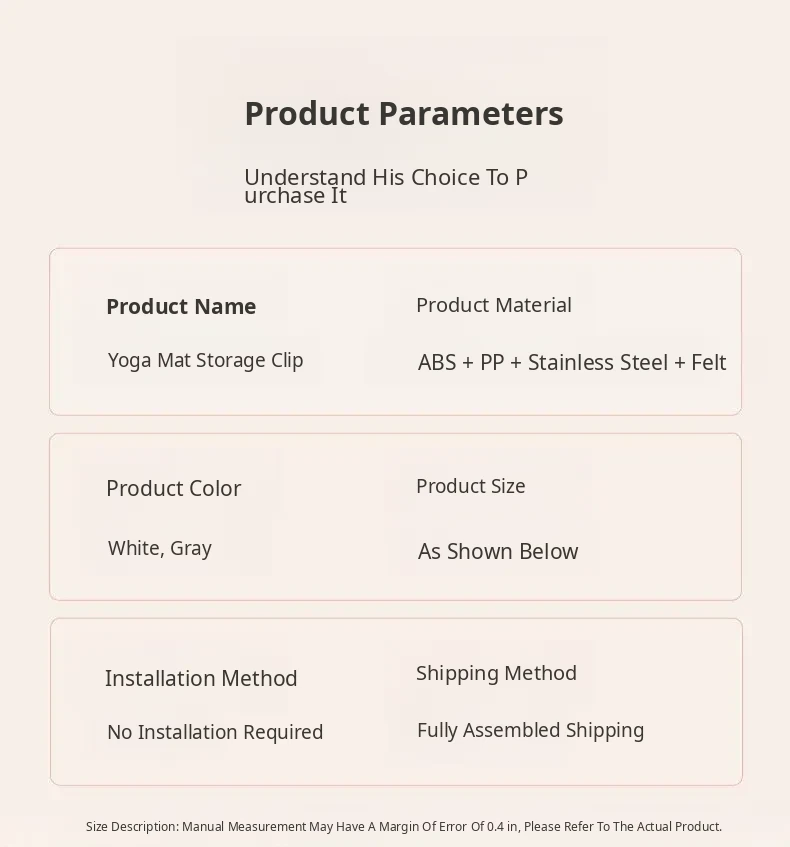Select the Installation Method label
The image size is (790, 847).
coord(201,678)
